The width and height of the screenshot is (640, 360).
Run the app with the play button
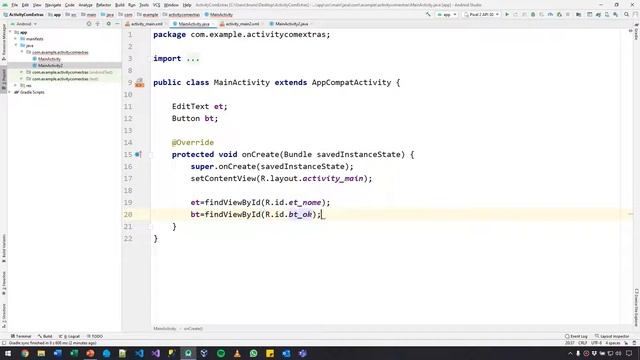point(507,14)
